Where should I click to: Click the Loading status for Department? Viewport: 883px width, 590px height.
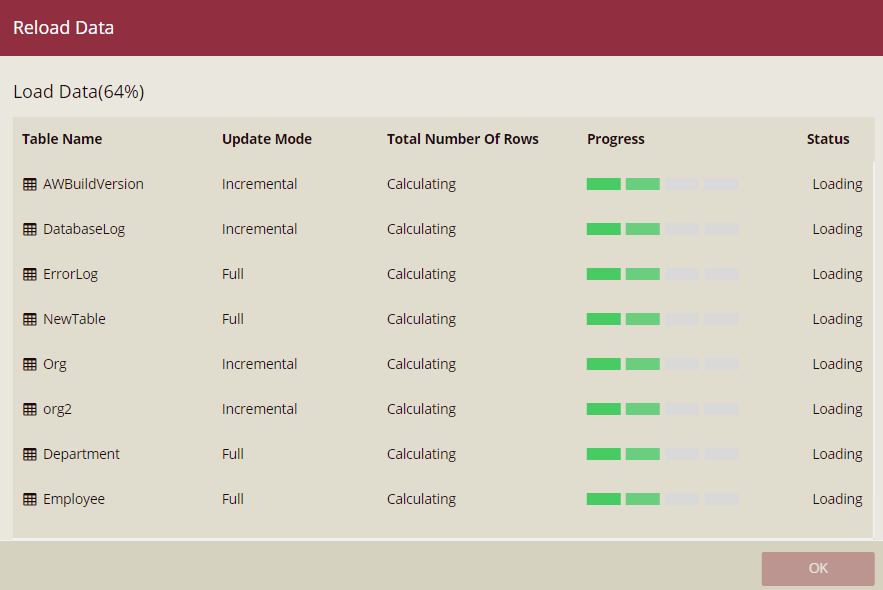pos(837,454)
